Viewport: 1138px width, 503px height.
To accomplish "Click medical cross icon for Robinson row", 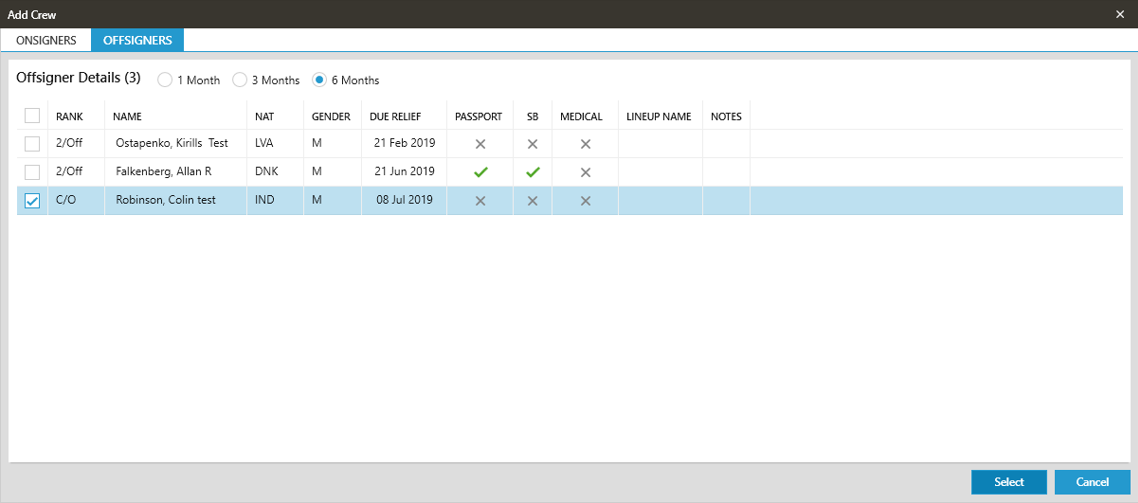I will click(x=586, y=201).
